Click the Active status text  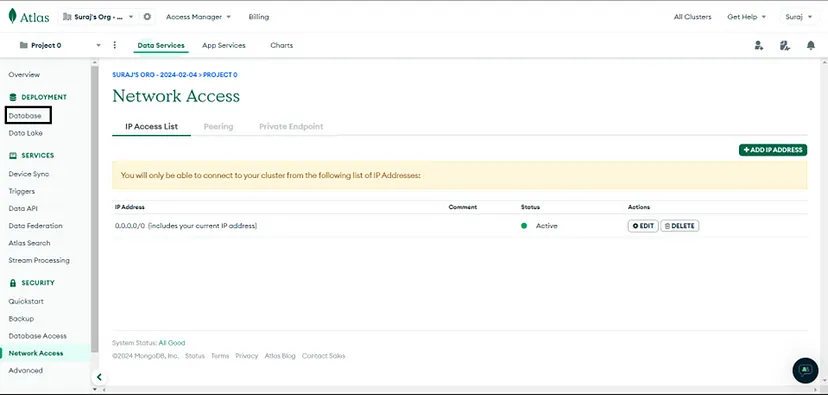(547, 226)
